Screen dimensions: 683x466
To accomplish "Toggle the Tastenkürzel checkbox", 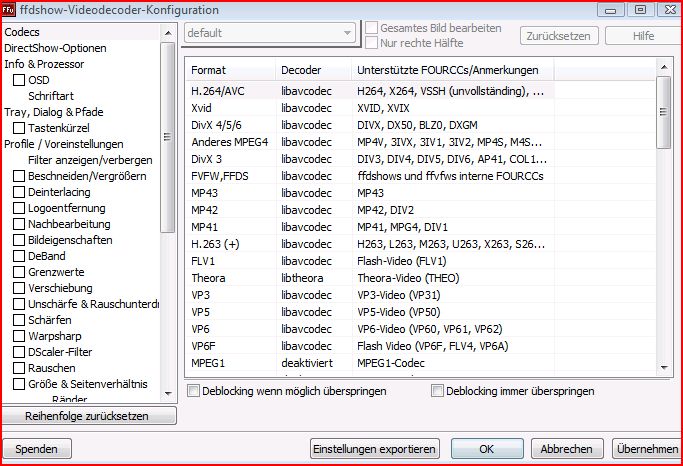I will tap(19, 128).
